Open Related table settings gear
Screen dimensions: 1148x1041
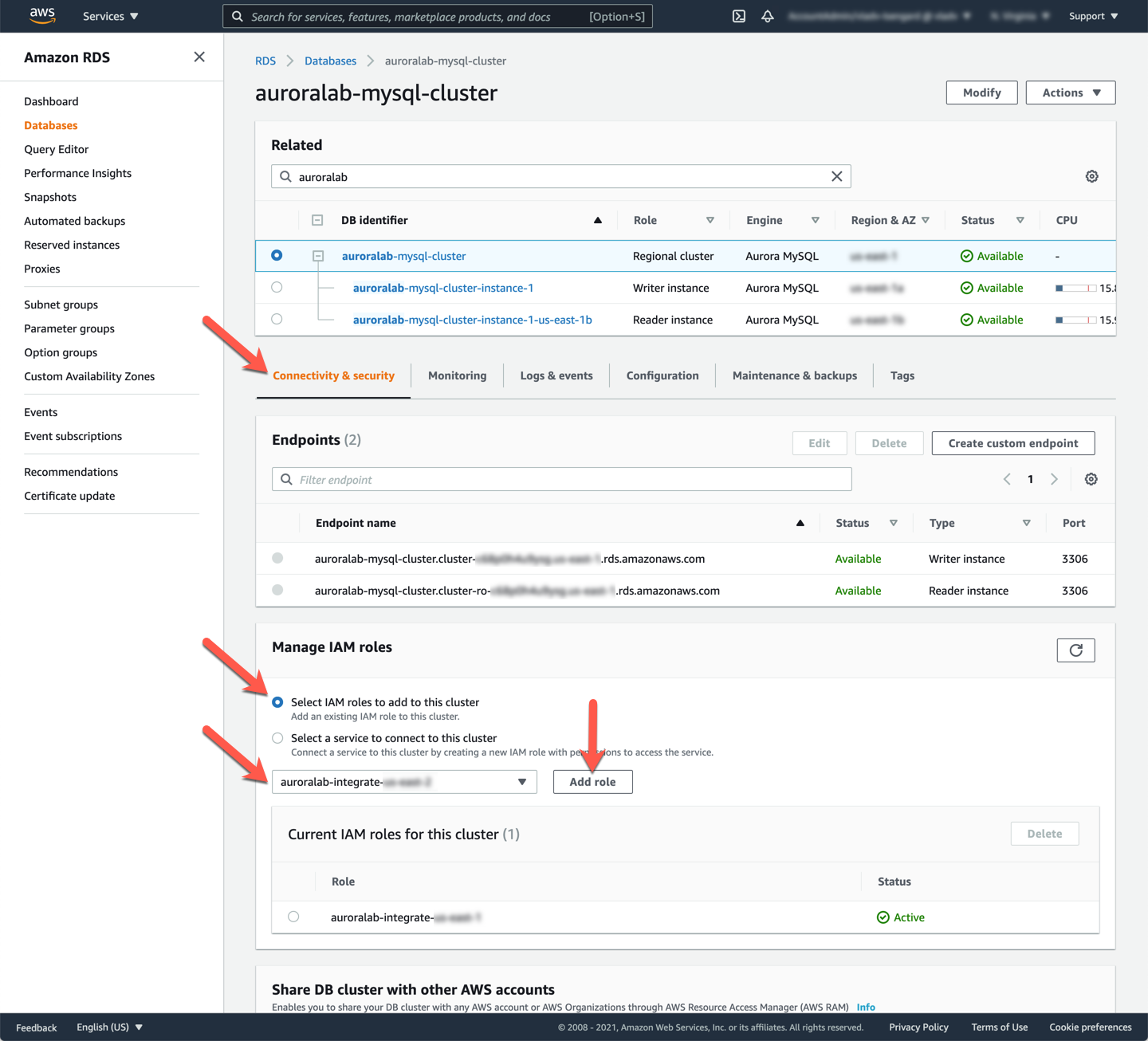[x=1091, y=176]
